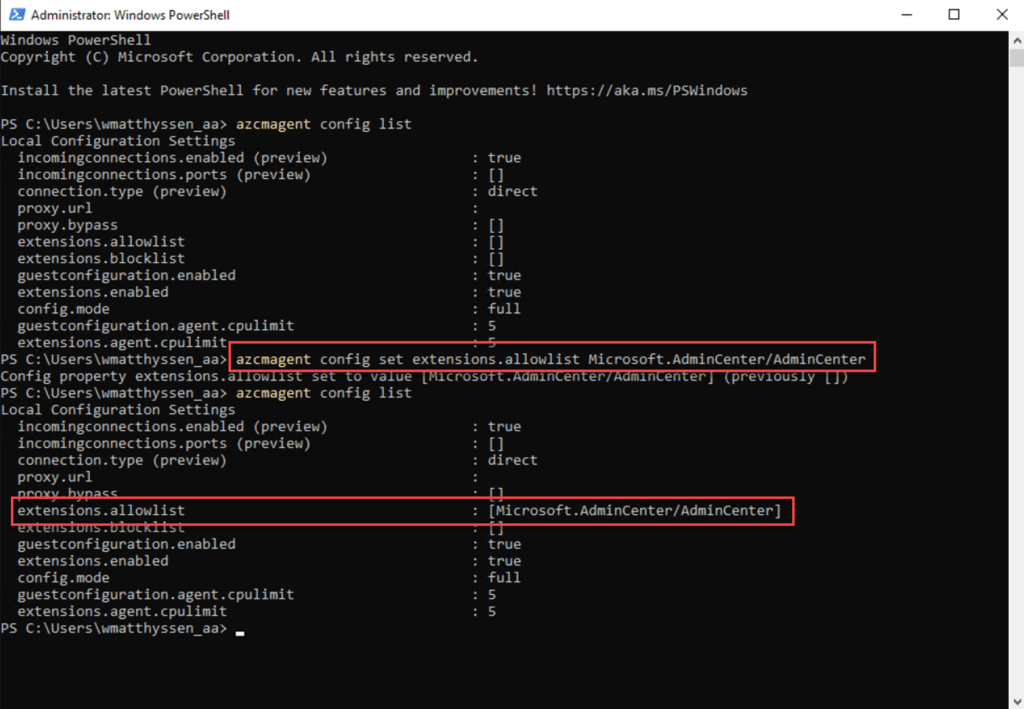Click the first 'azcmagent config list' command

323,124
